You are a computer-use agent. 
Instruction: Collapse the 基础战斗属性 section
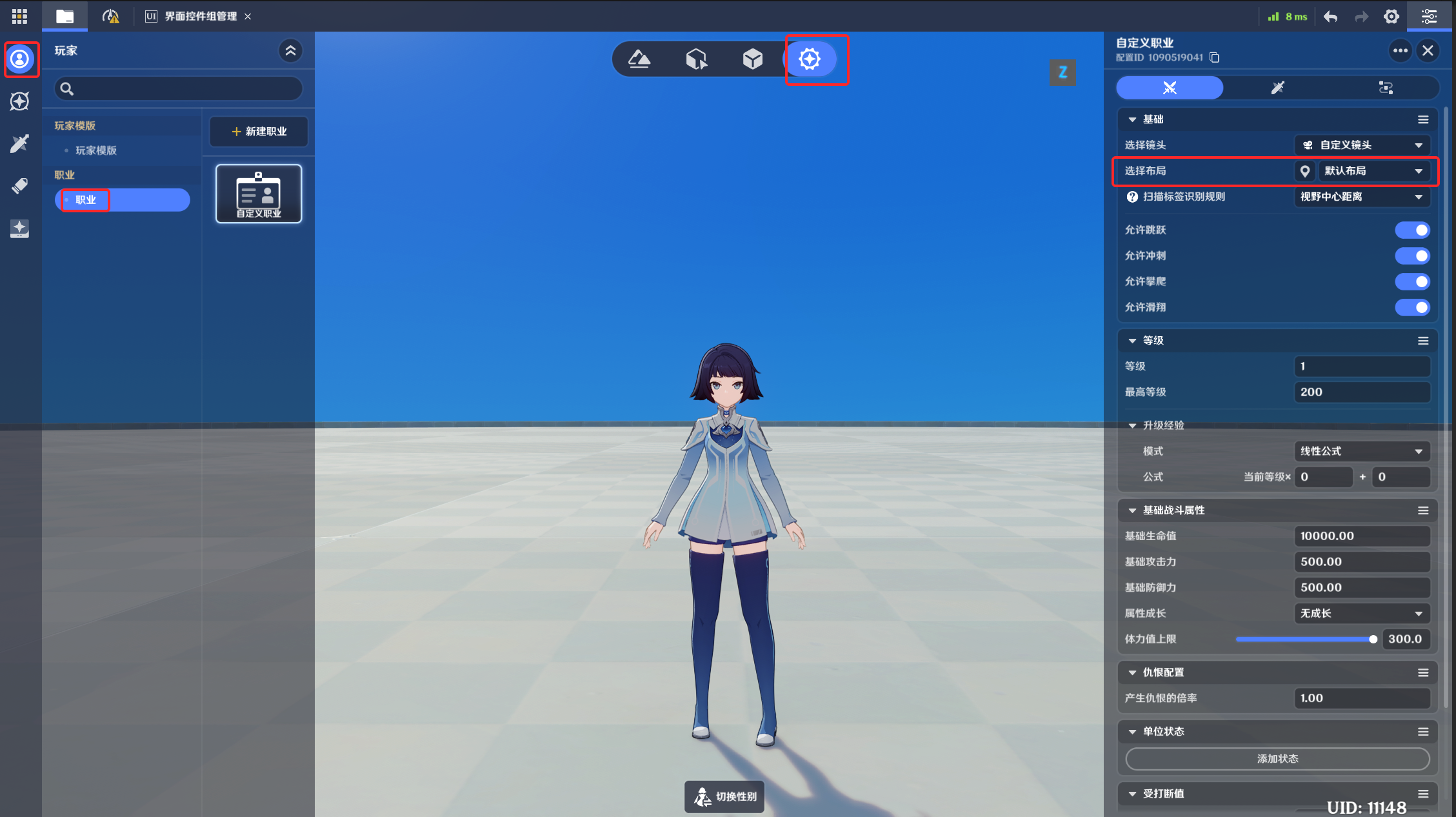click(x=1132, y=510)
